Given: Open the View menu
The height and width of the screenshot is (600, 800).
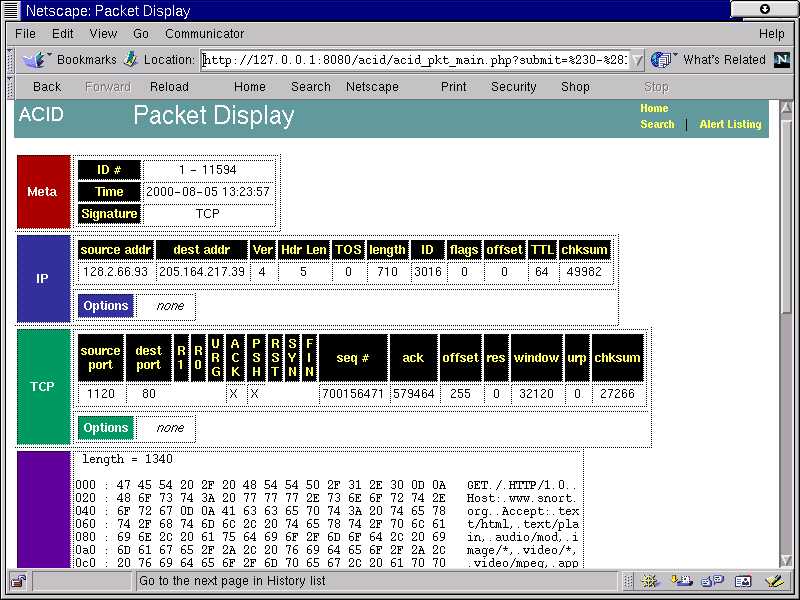Looking at the screenshot, I should (x=103, y=34).
